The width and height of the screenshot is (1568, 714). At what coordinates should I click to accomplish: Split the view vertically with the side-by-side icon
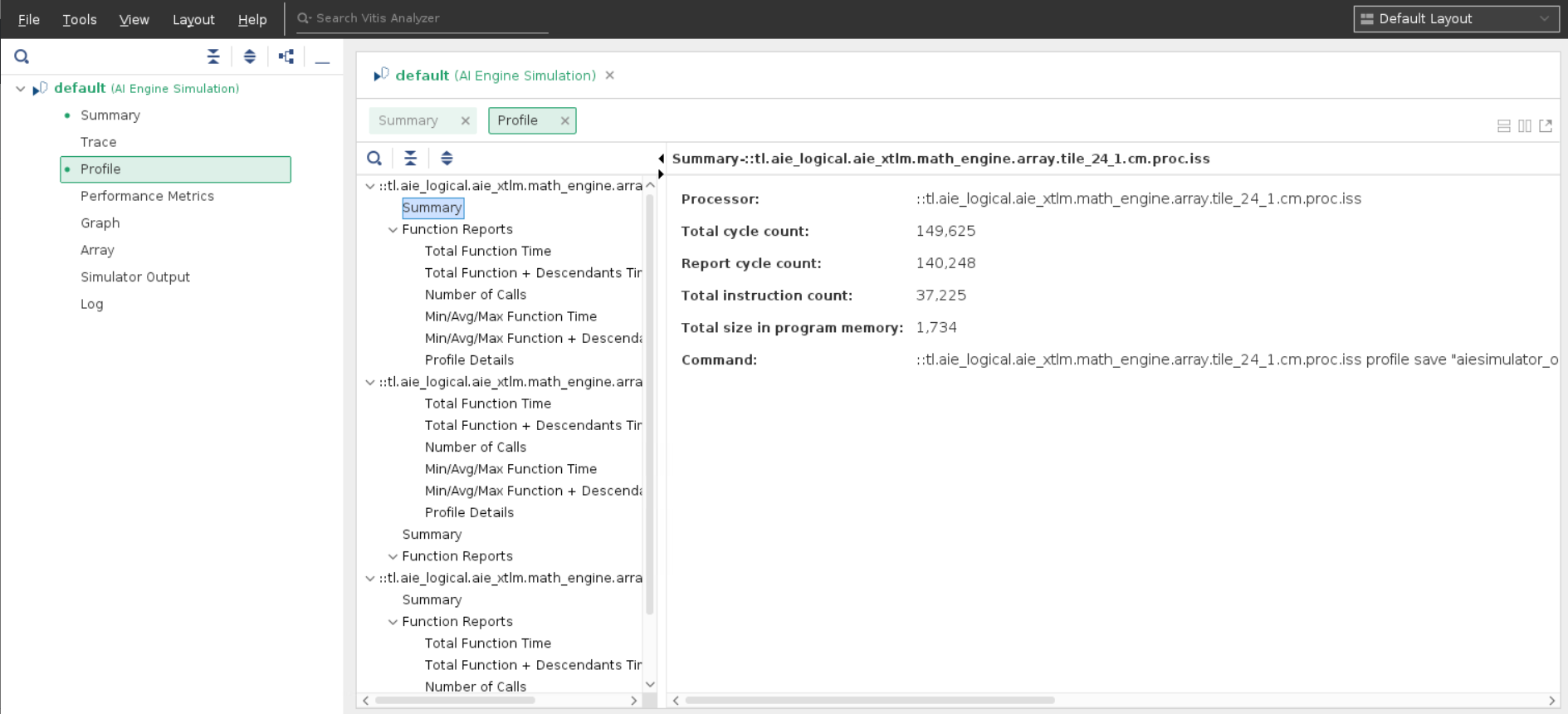click(1525, 126)
